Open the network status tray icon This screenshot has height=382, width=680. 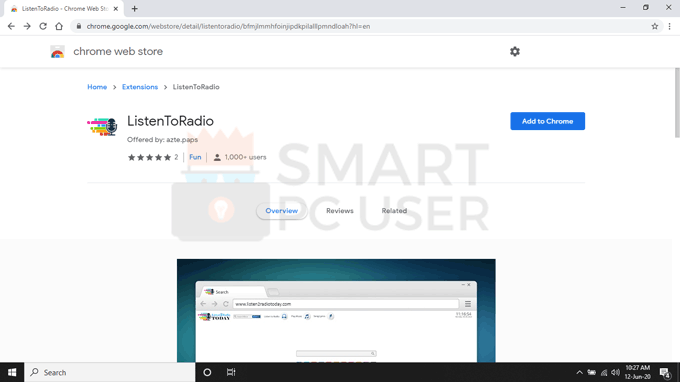[x=604, y=372]
